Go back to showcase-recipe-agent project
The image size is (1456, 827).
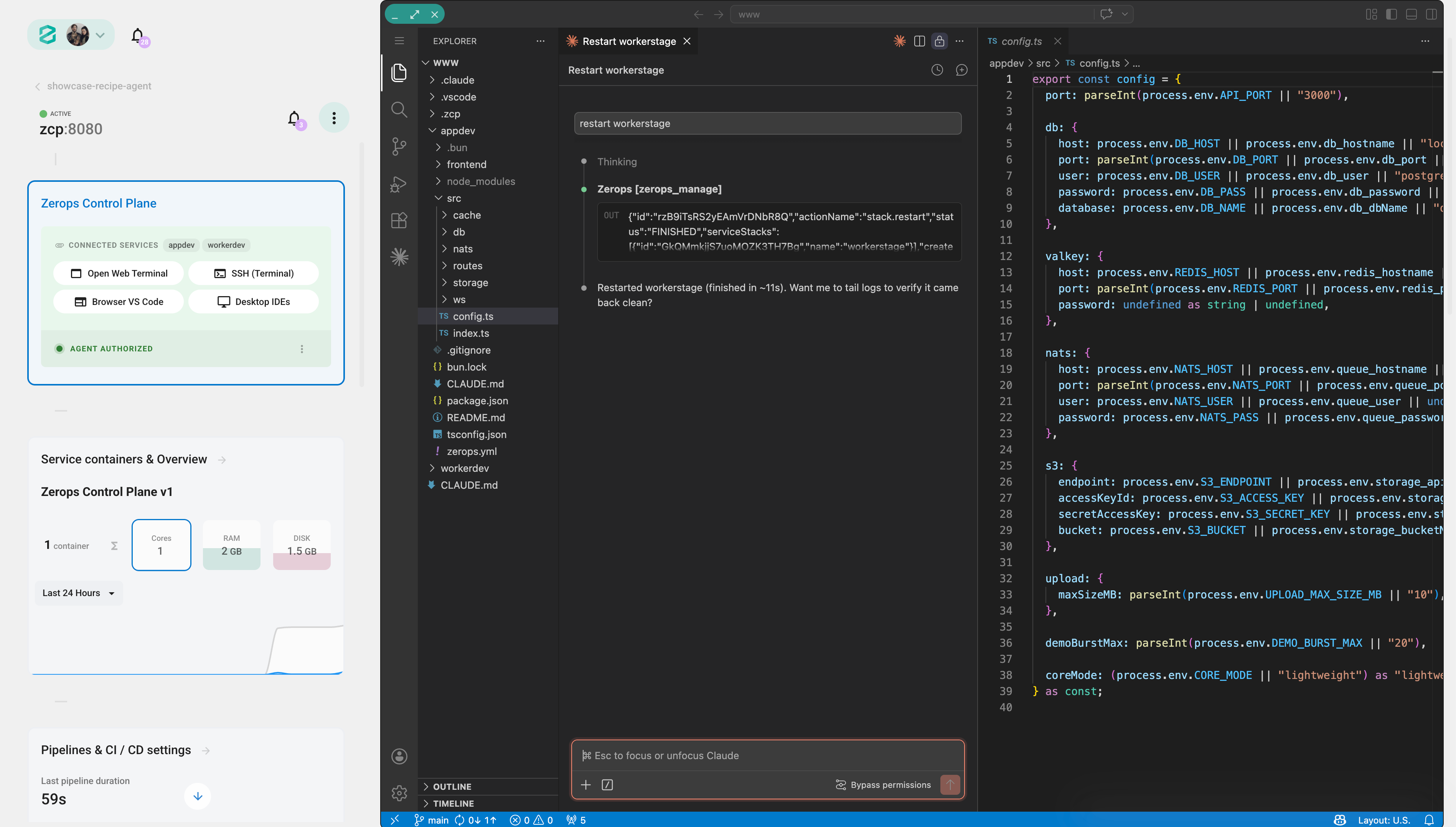click(x=93, y=86)
